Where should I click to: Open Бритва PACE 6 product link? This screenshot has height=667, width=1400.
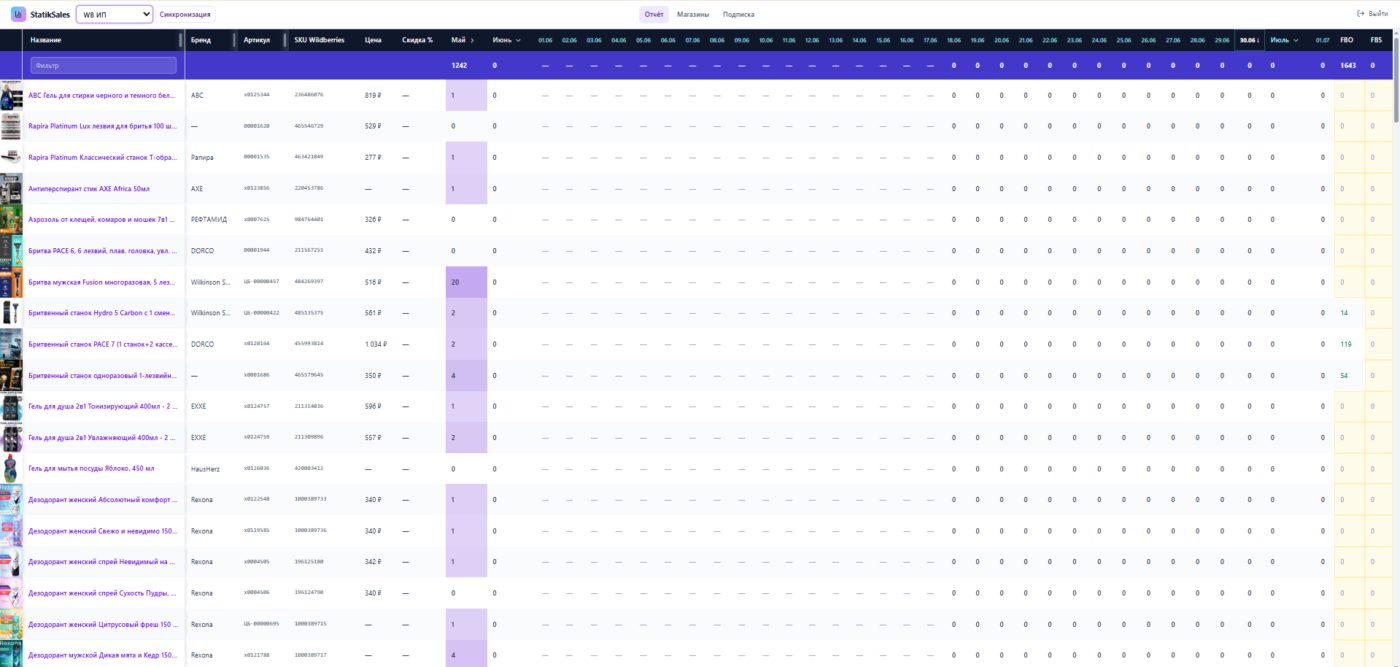pos(102,251)
